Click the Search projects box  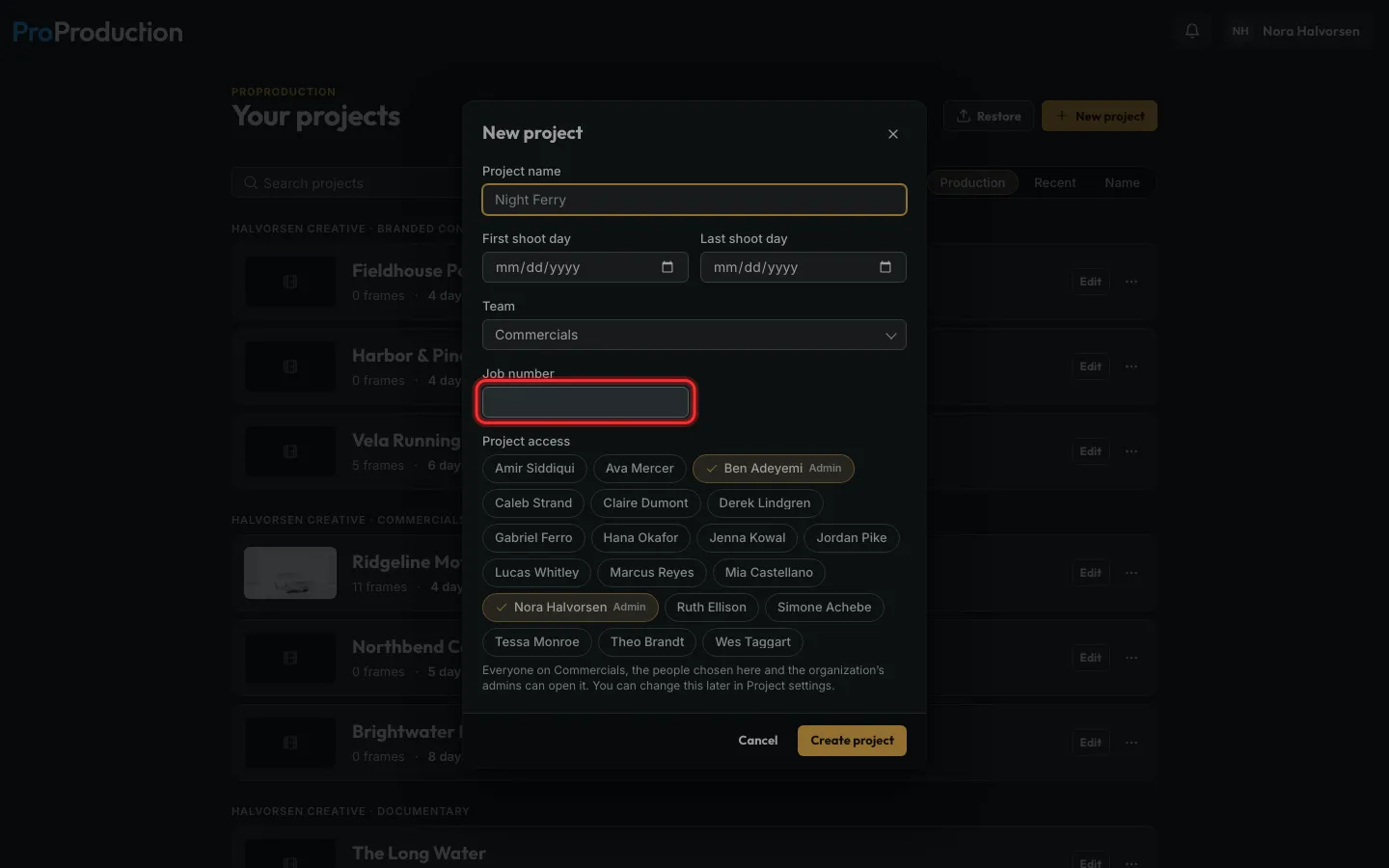pos(347,183)
